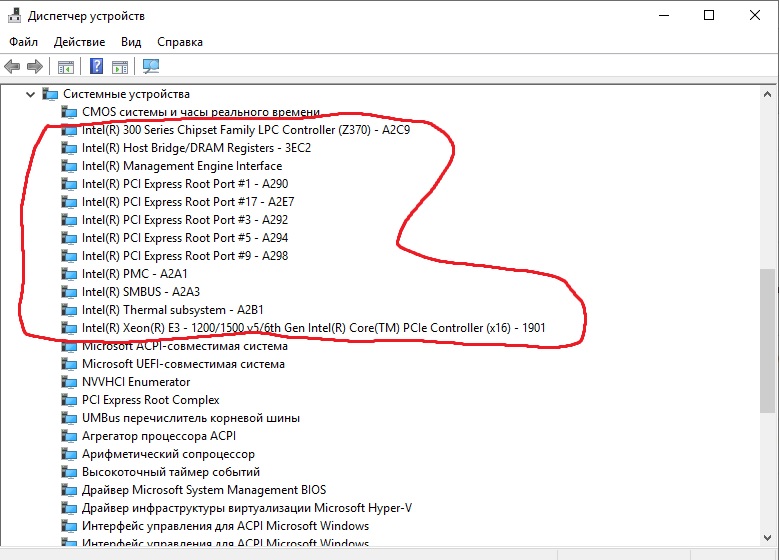Select Intel Xeon E3 PCIe Controller (x16) - 1901
780x560 pixels.
[314, 328]
